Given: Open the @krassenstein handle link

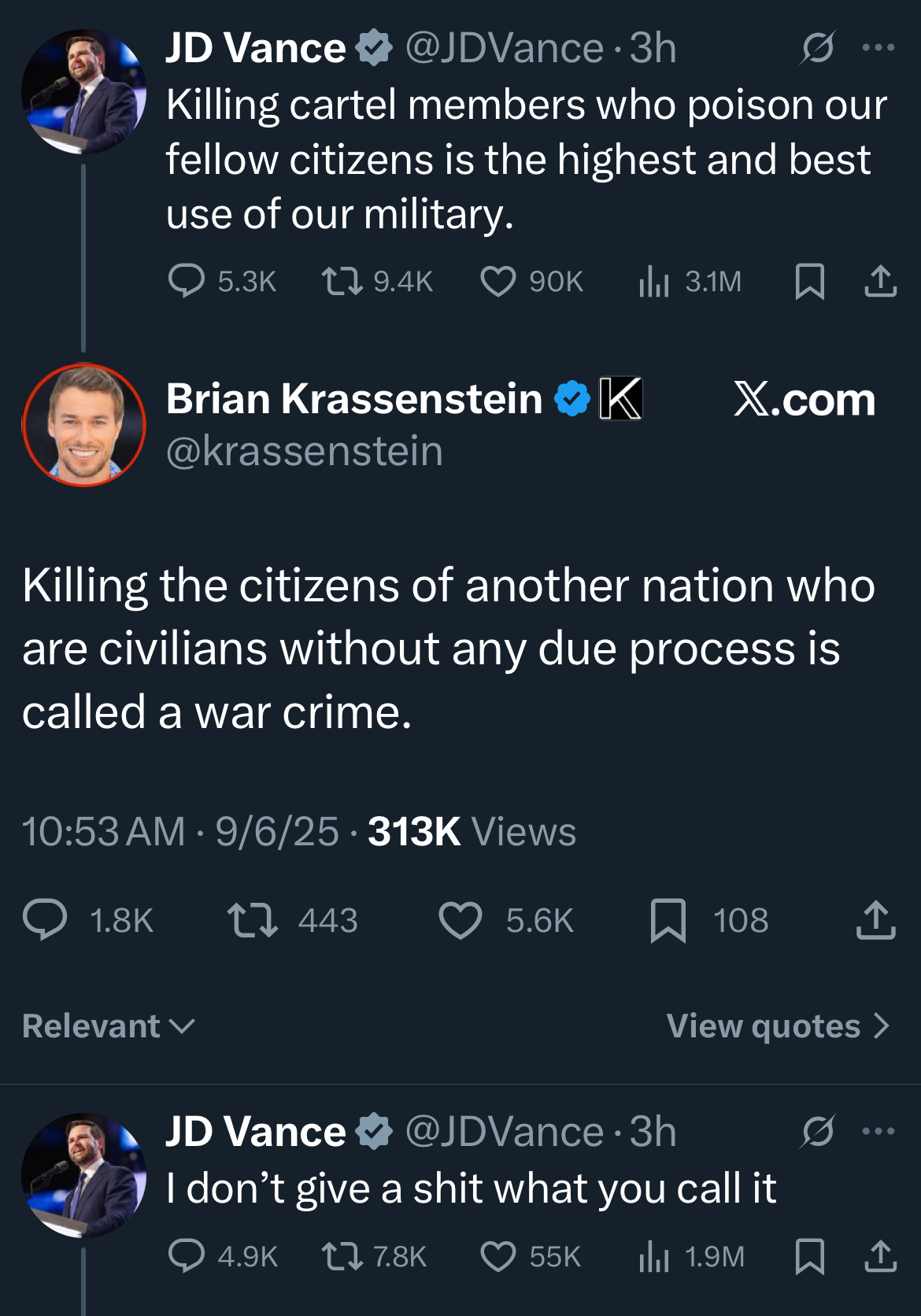Looking at the screenshot, I should (x=305, y=452).
